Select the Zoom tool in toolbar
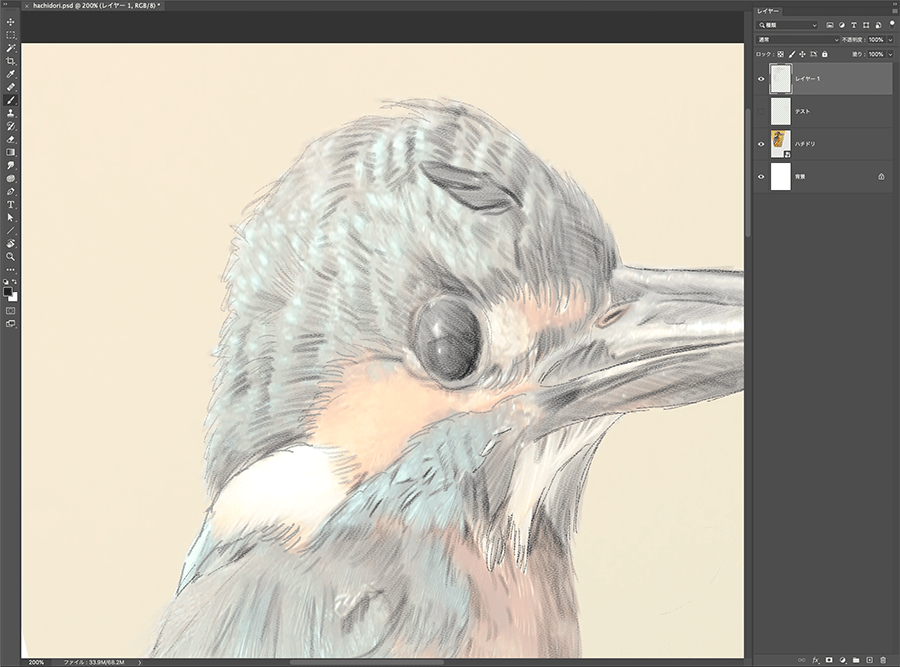The height and width of the screenshot is (667, 900). (11, 256)
